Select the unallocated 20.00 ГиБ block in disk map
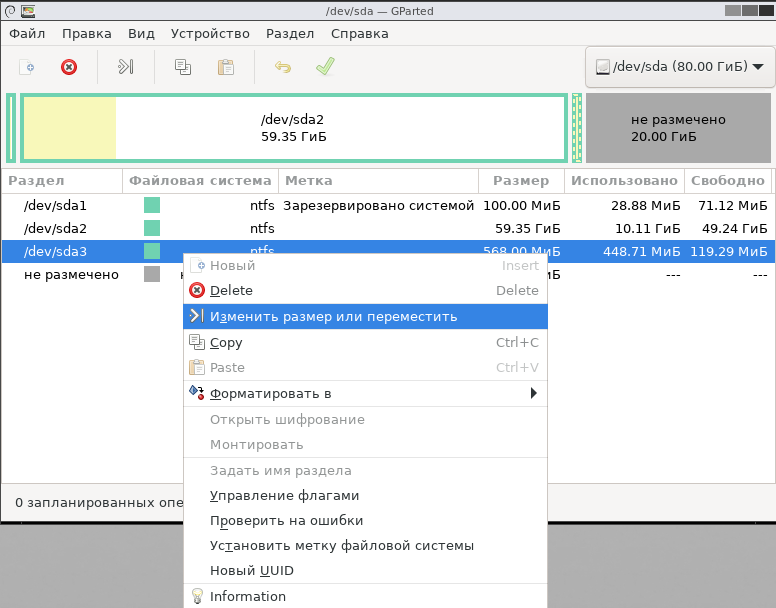Image resolution: width=776 pixels, height=608 pixels. coord(678,128)
